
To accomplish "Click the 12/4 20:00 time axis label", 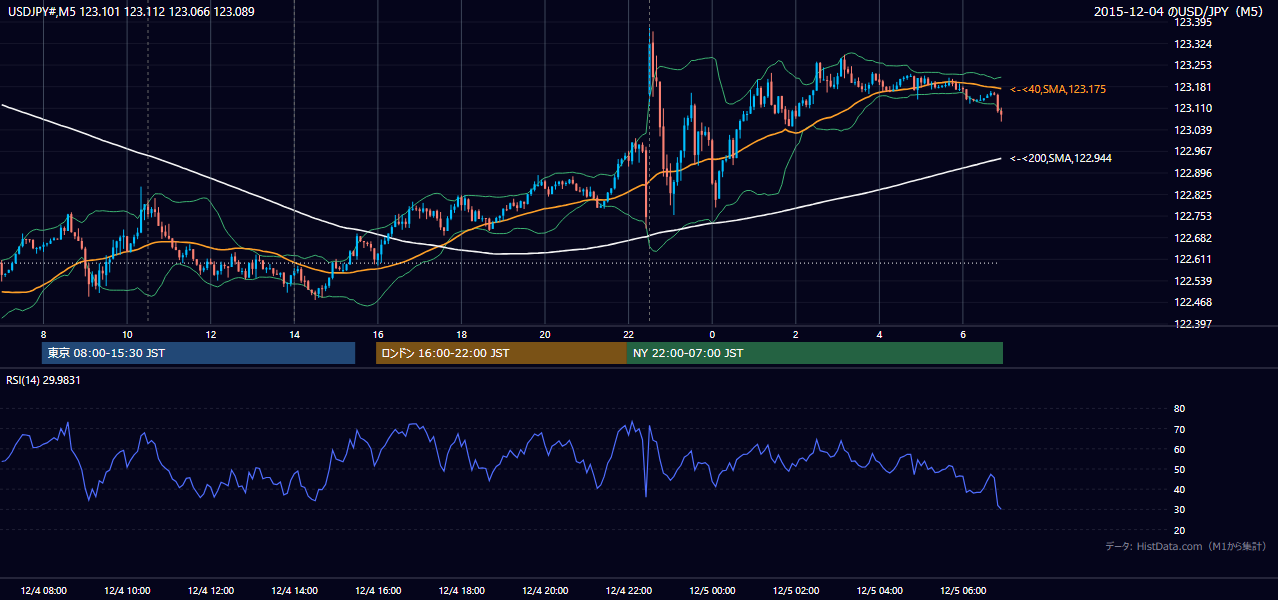I will (544, 590).
